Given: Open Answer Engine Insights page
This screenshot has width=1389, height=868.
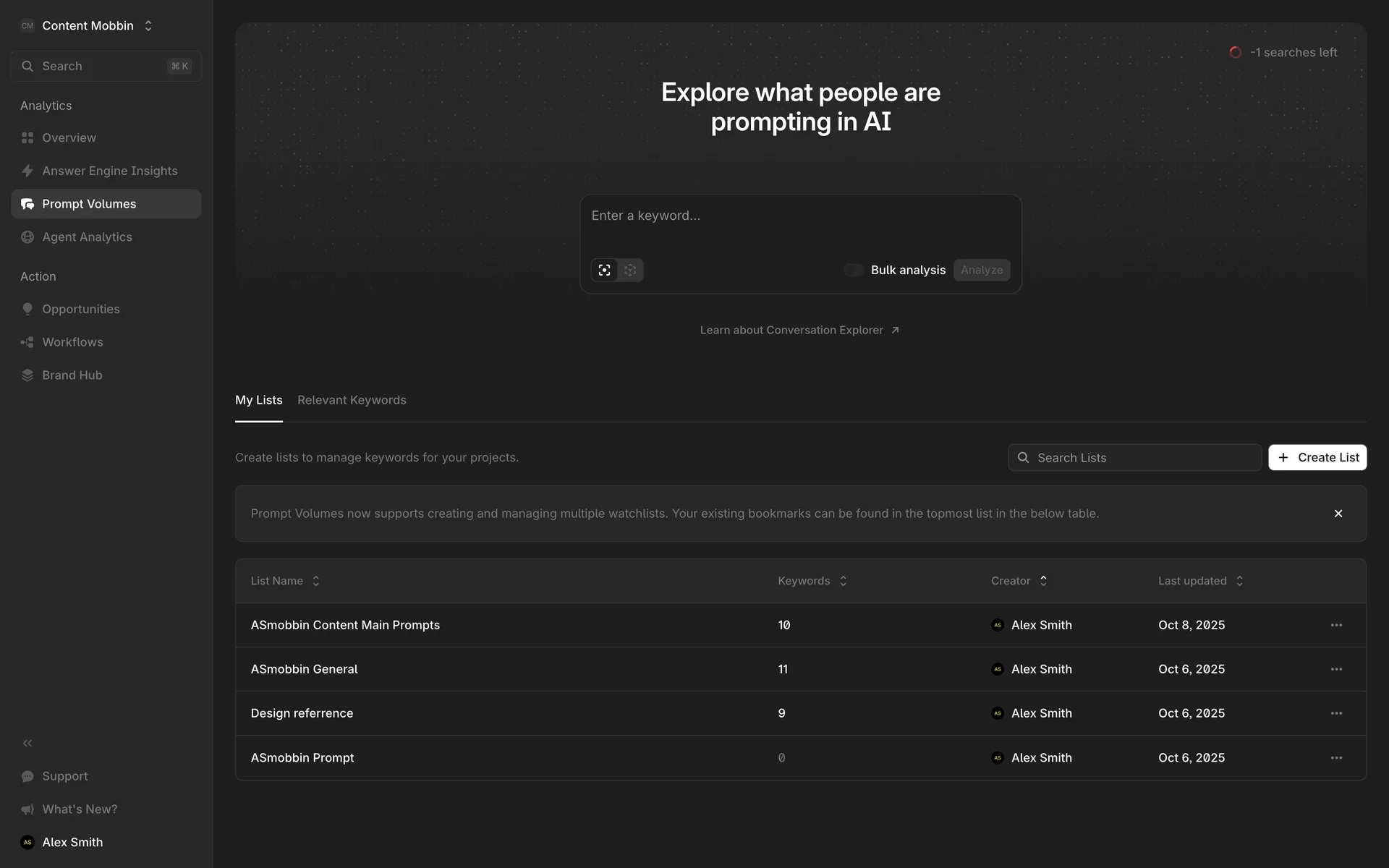Looking at the screenshot, I should (x=109, y=171).
